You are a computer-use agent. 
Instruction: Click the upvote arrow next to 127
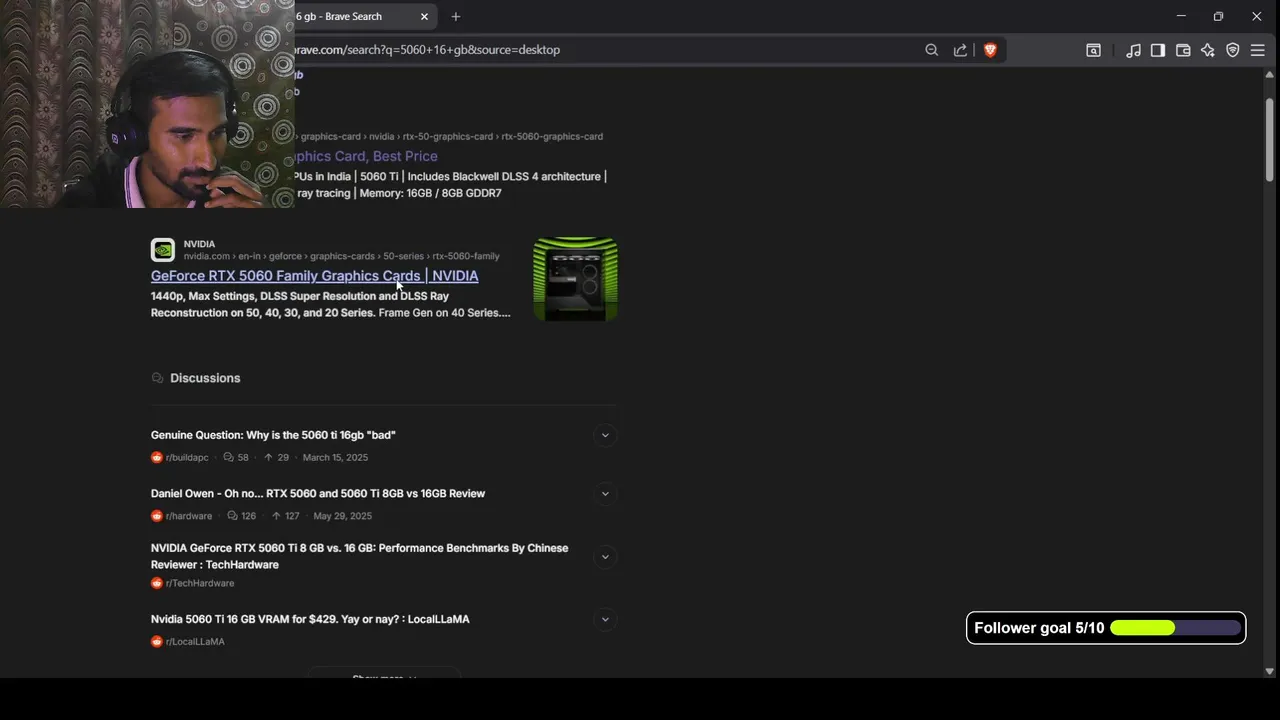[276, 516]
